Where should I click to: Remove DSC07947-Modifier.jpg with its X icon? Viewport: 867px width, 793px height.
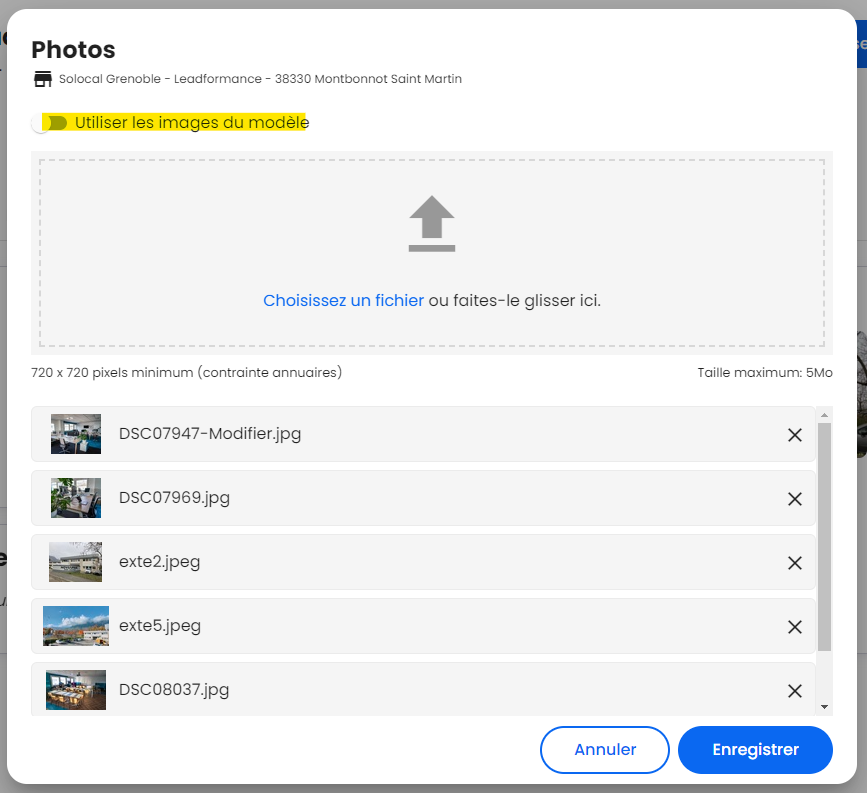pos(795,435)
